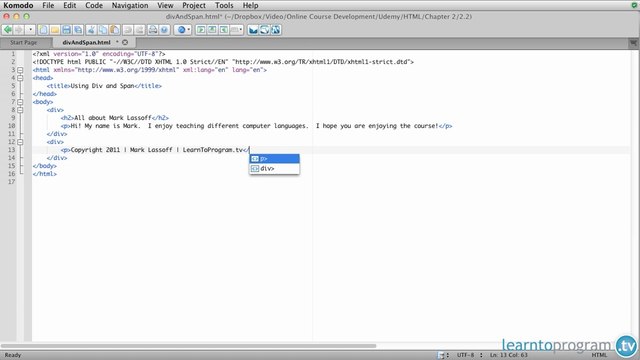Click the Copyright 2011 paragraph text

157,150
